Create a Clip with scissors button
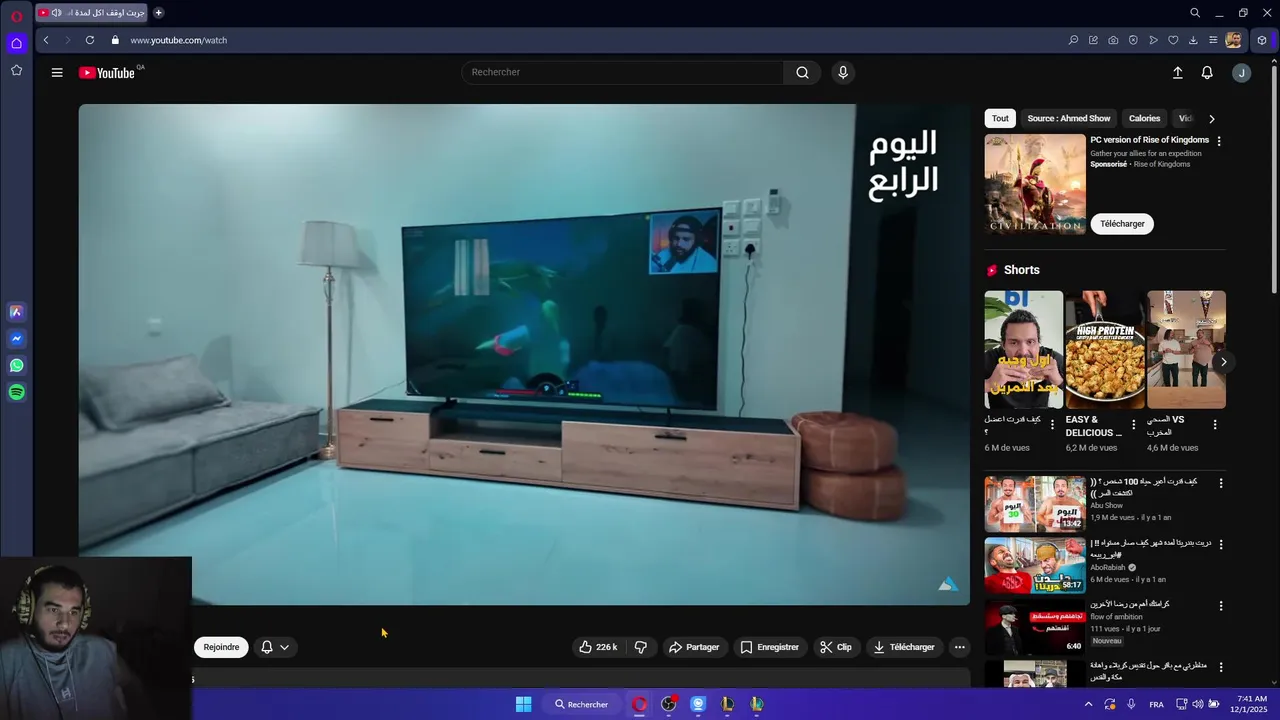 coord(836,647)
